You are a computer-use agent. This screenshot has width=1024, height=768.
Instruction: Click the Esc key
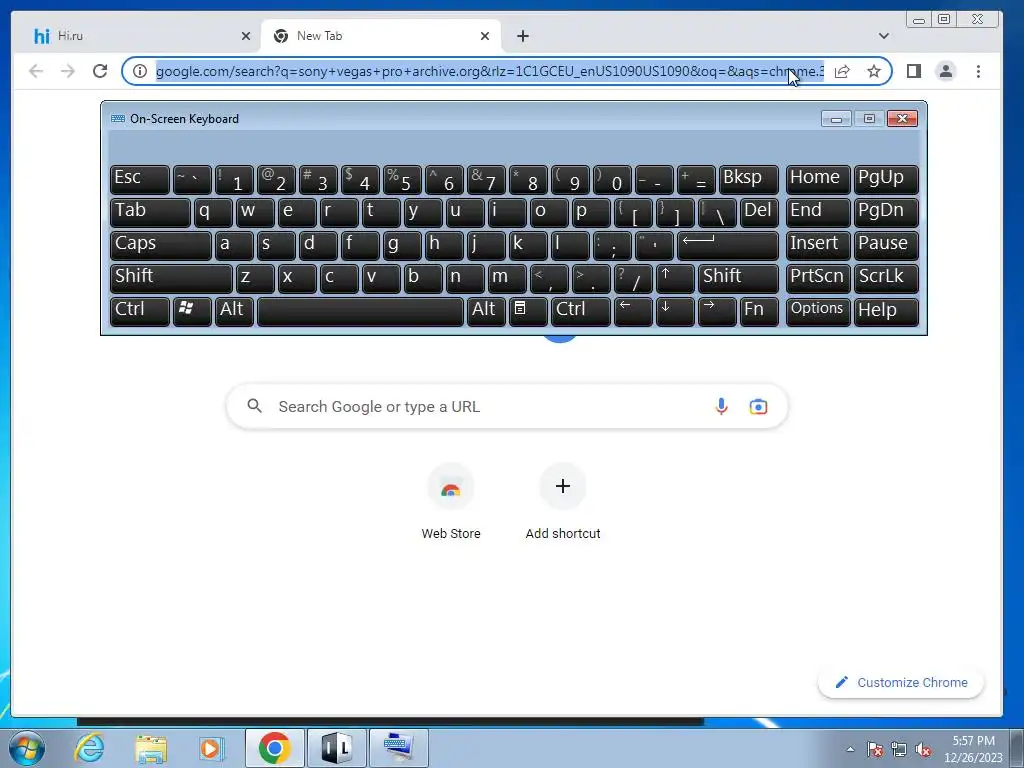[140, 179]
